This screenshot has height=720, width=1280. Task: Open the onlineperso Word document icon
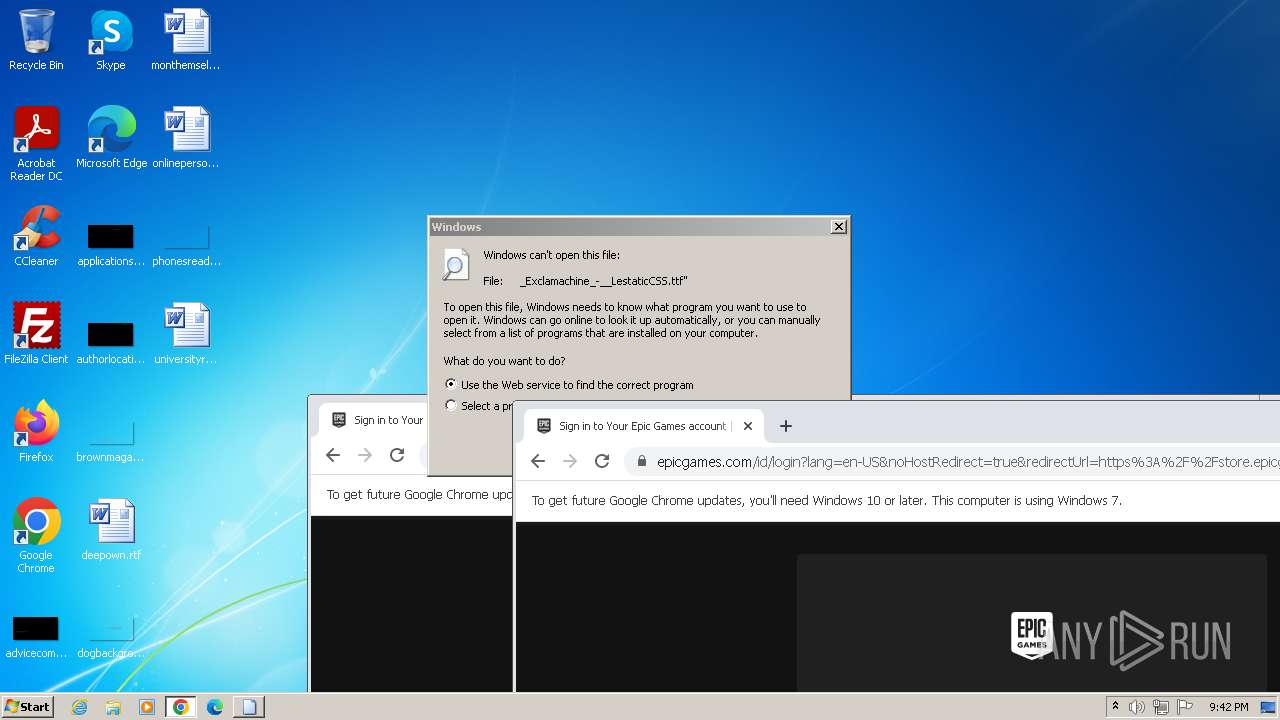(x=186, y=138)
